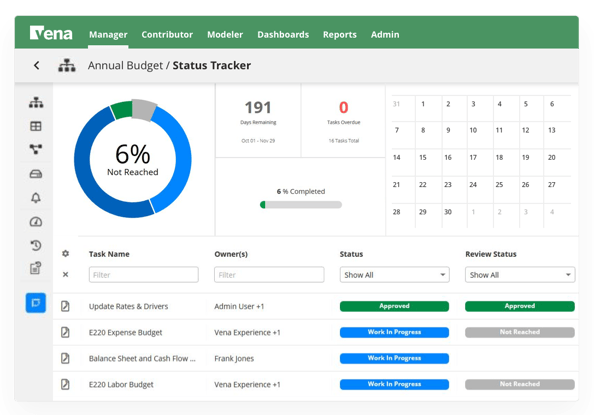Viewport: 594px width, 415px height.
Task: Open document icon for E220 Labor Budget
Action: click(65, 384)
